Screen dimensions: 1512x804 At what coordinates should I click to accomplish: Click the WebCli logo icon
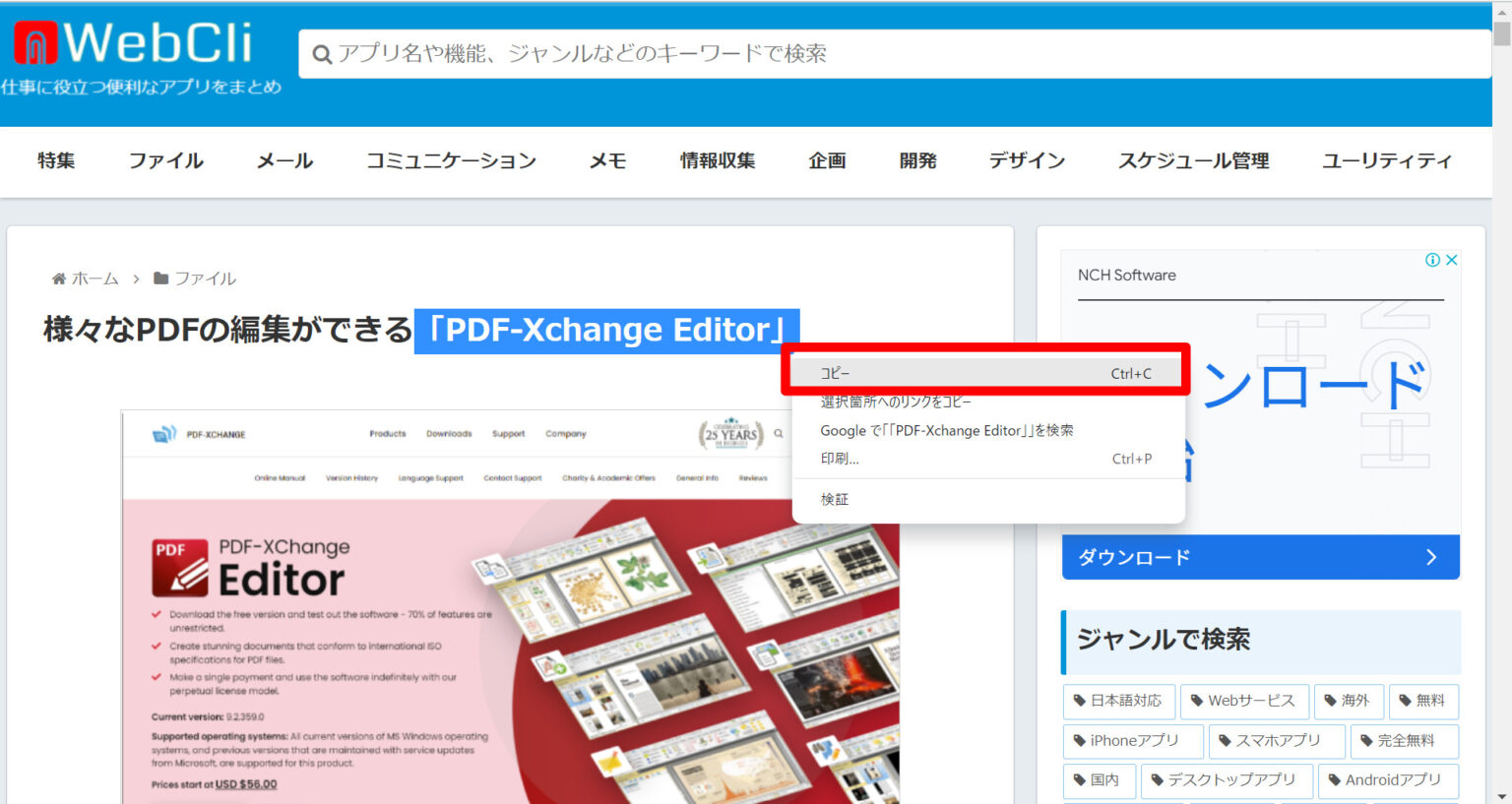35,43
